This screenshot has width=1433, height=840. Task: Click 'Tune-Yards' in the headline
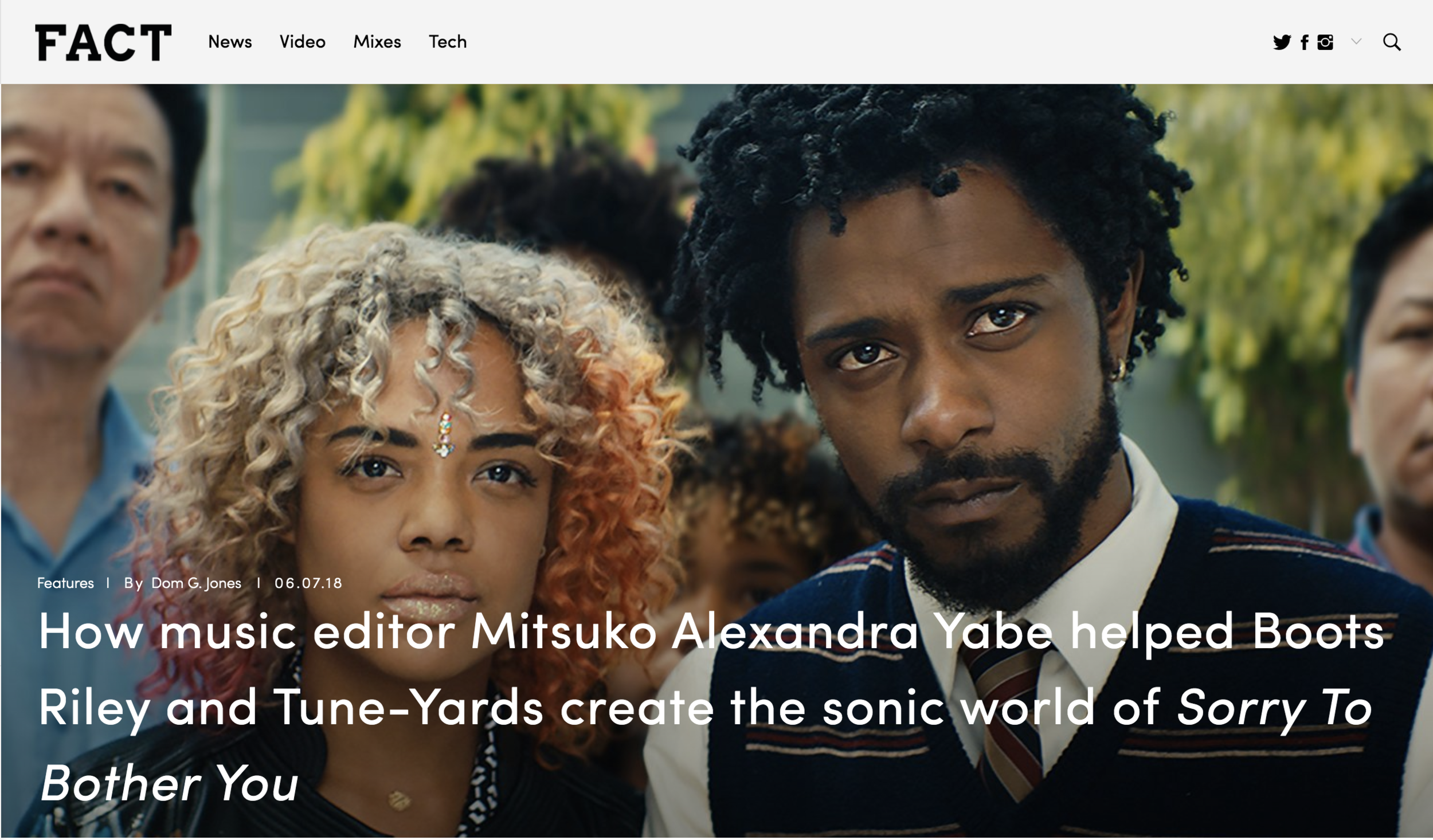click(x=408, y=707)
